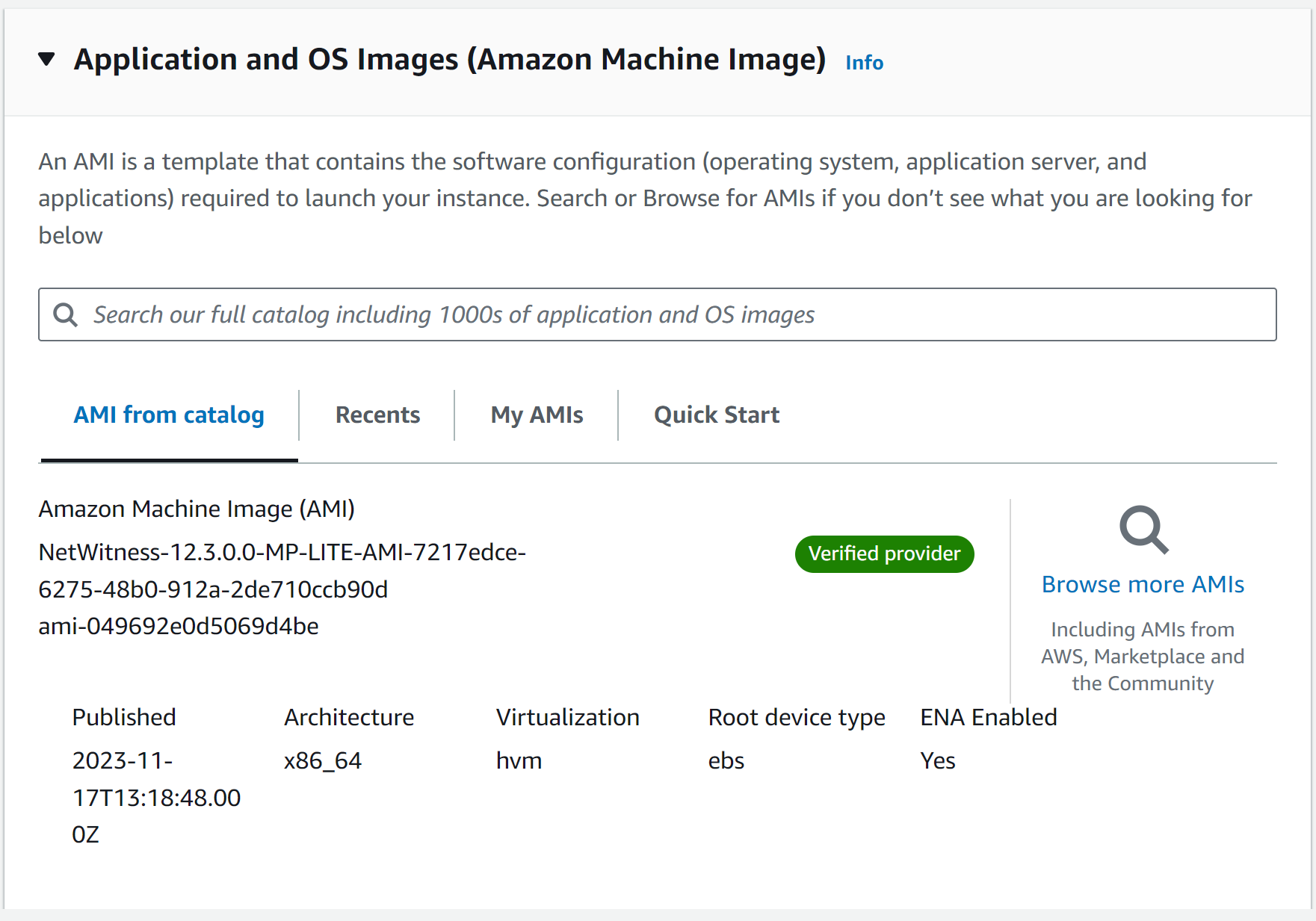Click the NetWitness AMI name text

tap(282, 571)
